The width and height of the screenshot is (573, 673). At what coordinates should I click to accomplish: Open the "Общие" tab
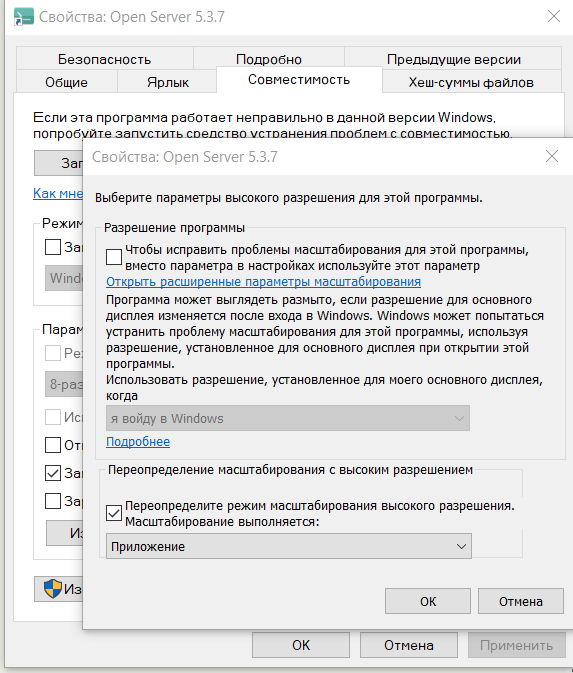[67, 82]
